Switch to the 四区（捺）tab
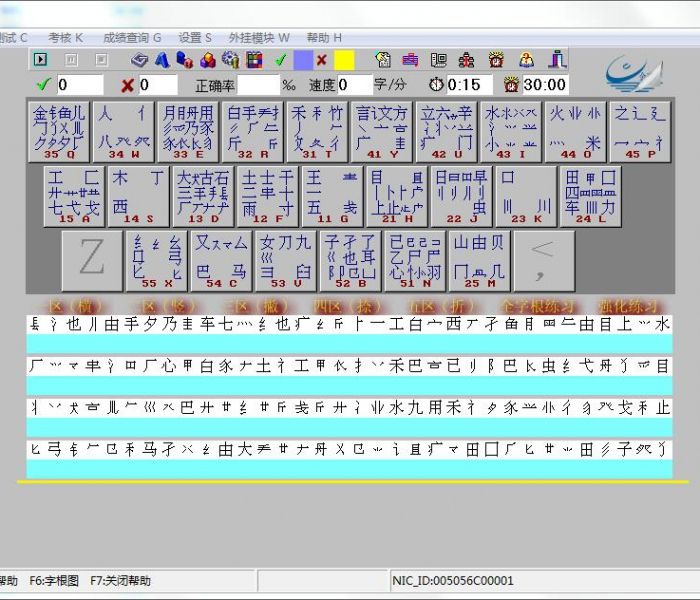Viewport: 700px width, 600px height. click(348, 307)
